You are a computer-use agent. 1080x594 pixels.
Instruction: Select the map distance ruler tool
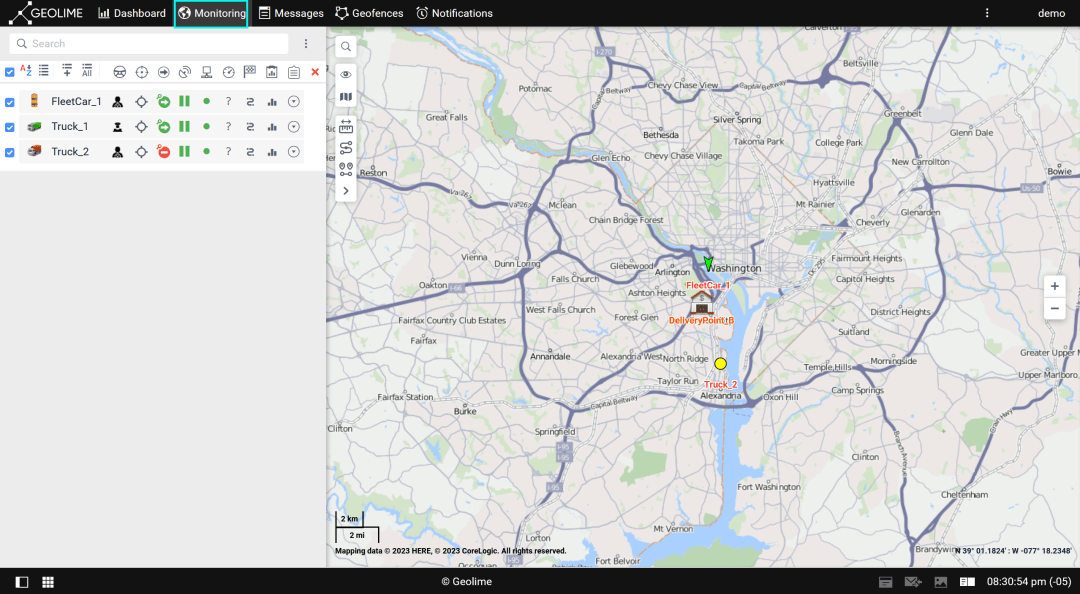[x=346, y=126]
